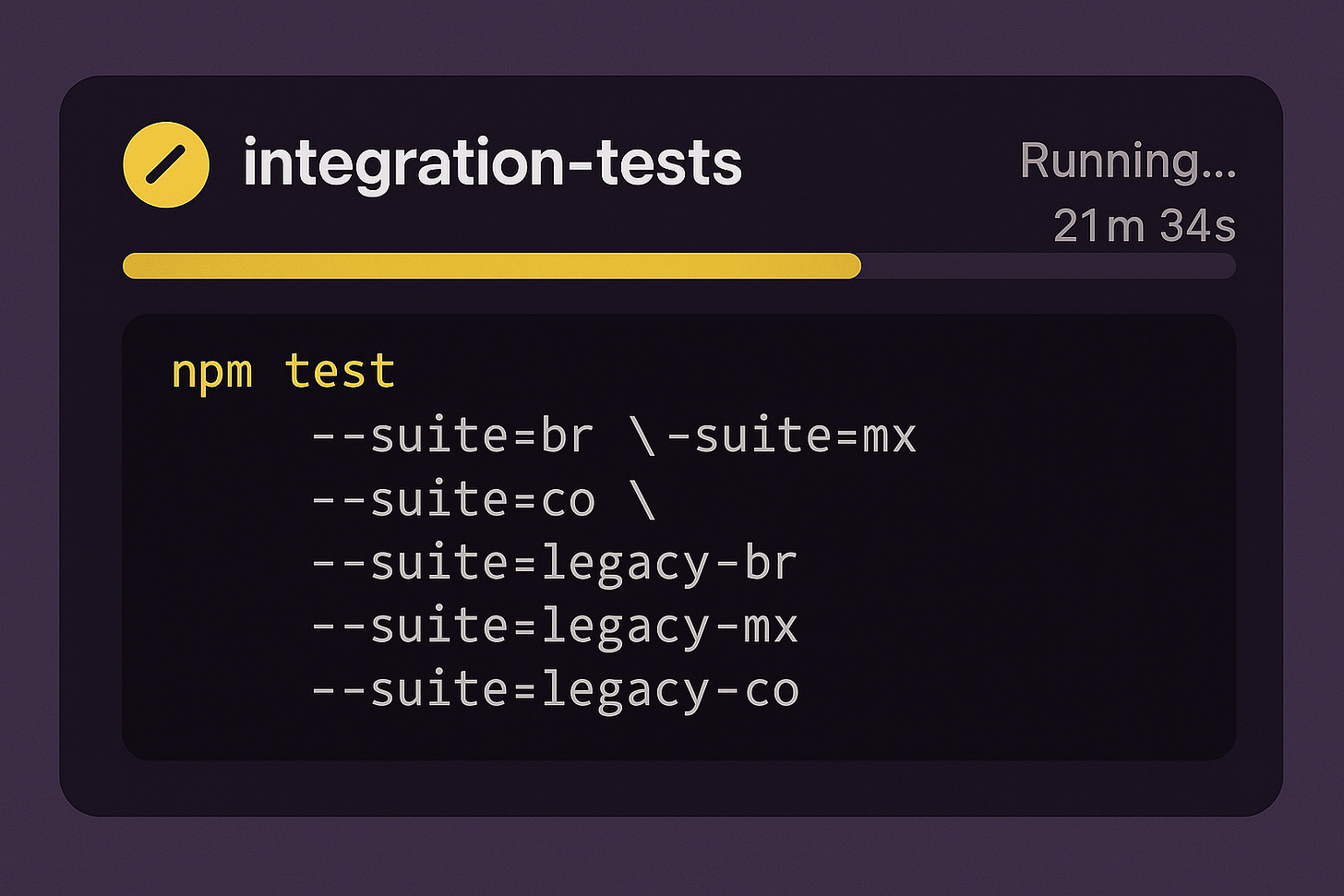Select the npm test command text
The width and height of the screenshot is (1344, 896).
pos(282,370)
